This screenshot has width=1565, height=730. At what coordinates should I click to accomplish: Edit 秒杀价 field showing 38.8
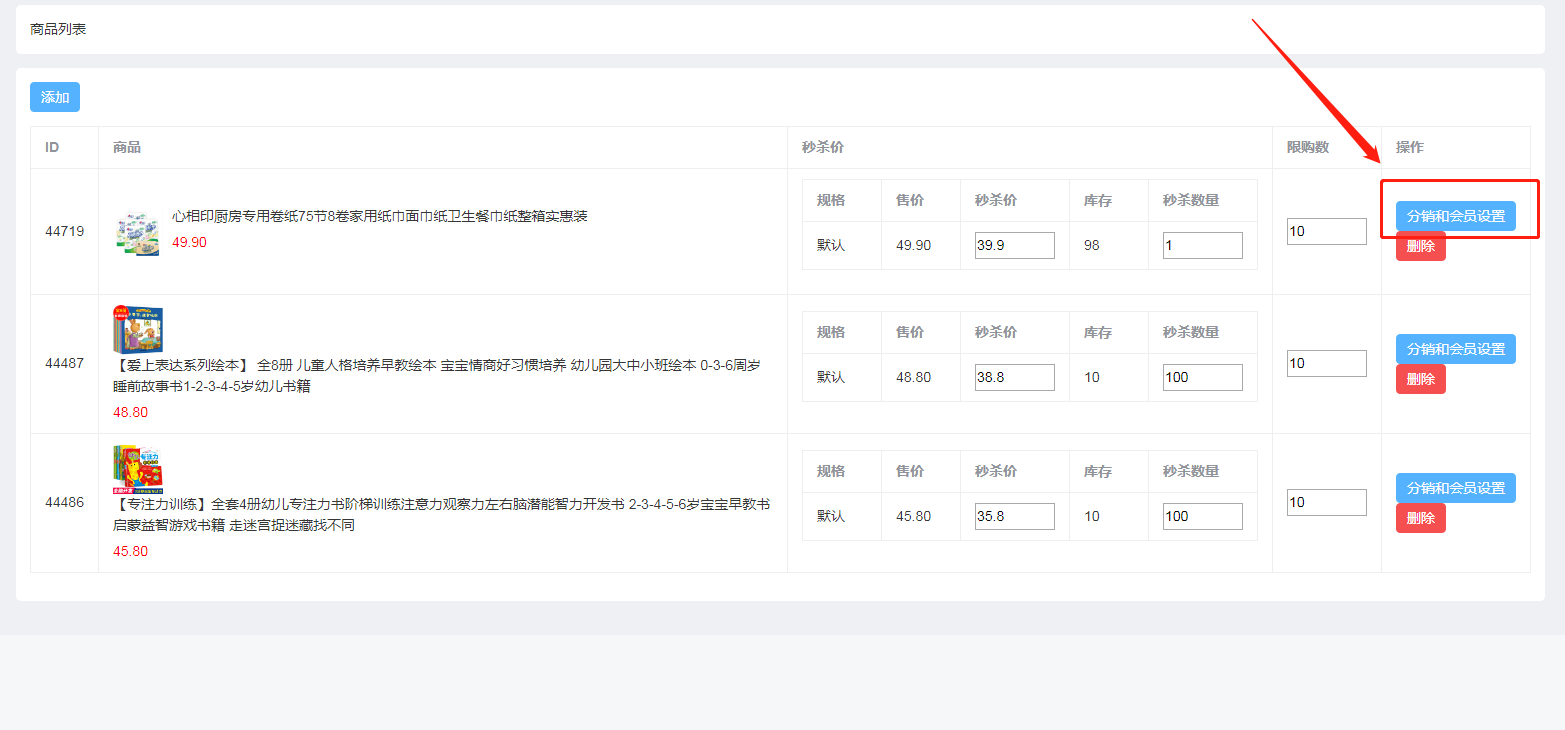1014,377
